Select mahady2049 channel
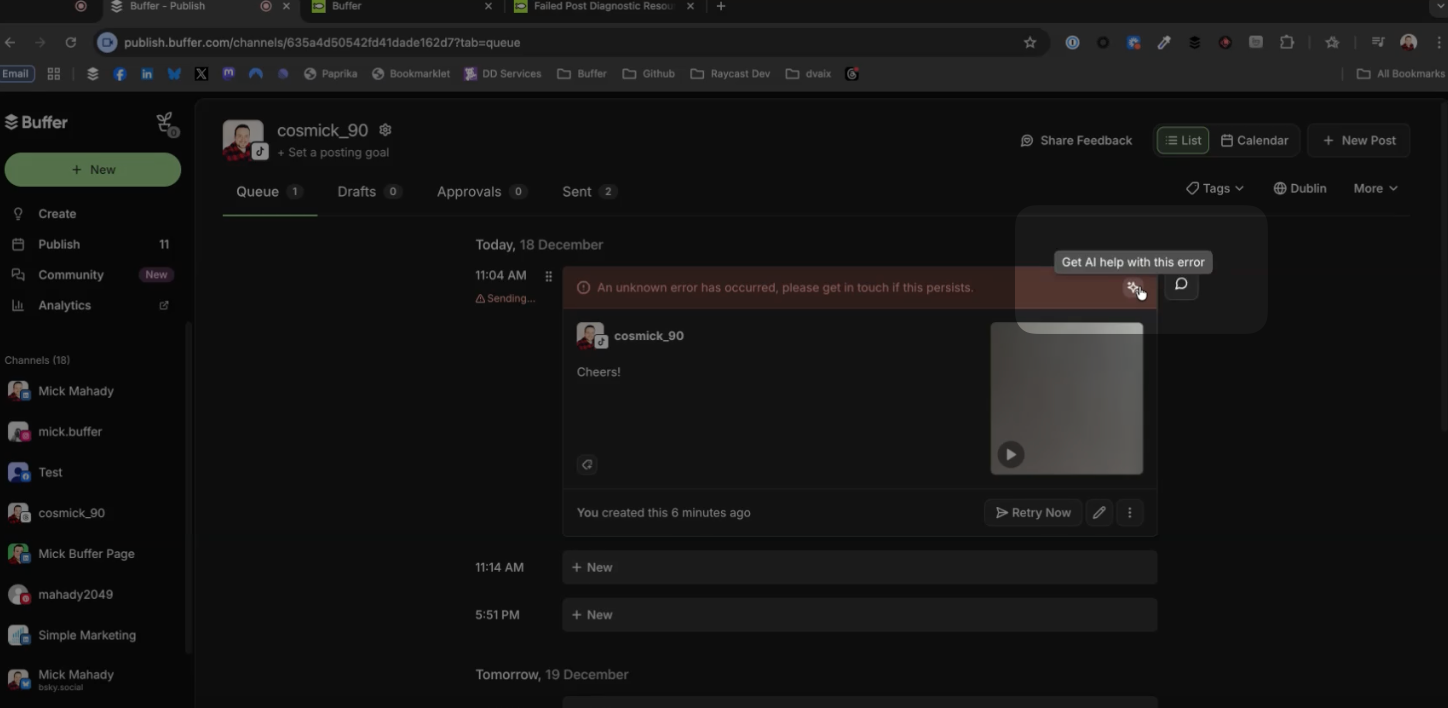Image resolution: width=1448 pixels, height=708 pixels. 92,595
